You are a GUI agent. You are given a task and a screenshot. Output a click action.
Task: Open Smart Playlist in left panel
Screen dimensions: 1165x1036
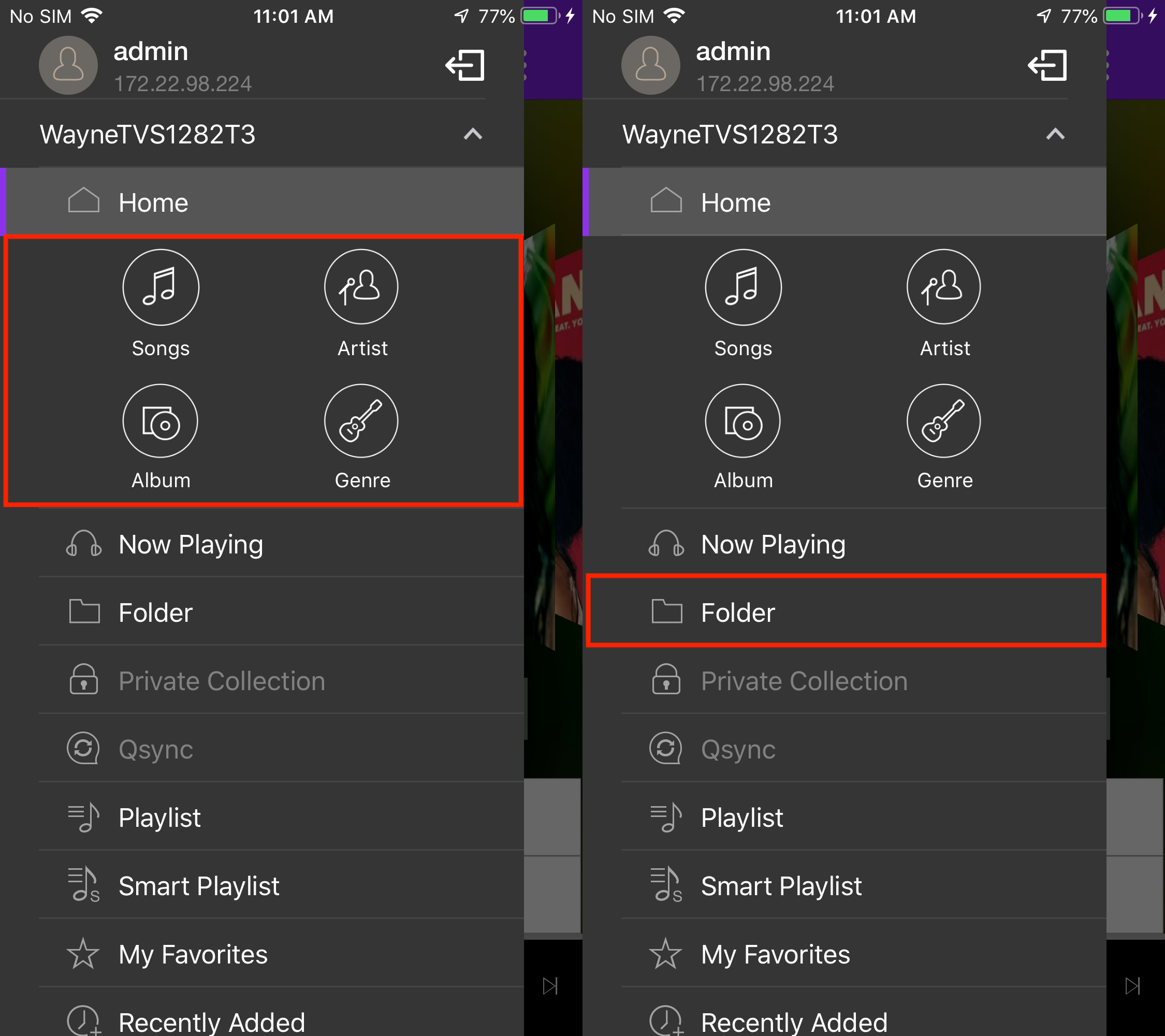281,885
